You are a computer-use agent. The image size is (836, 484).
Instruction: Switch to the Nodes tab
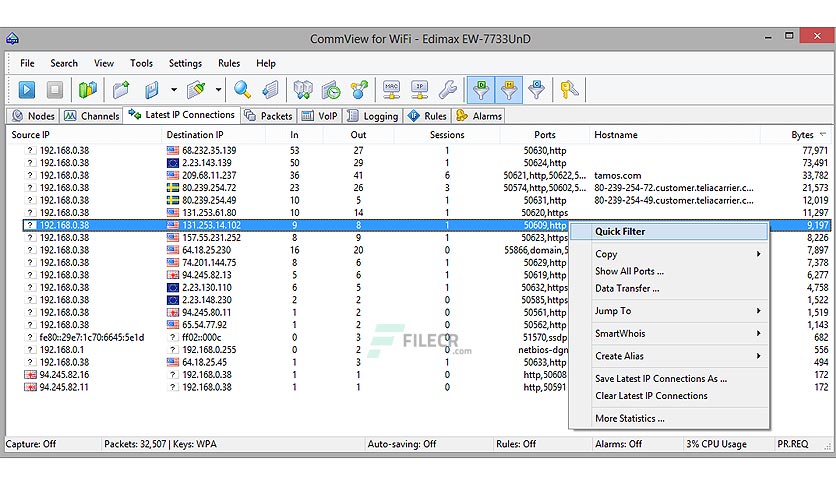(x=33, y=116)
